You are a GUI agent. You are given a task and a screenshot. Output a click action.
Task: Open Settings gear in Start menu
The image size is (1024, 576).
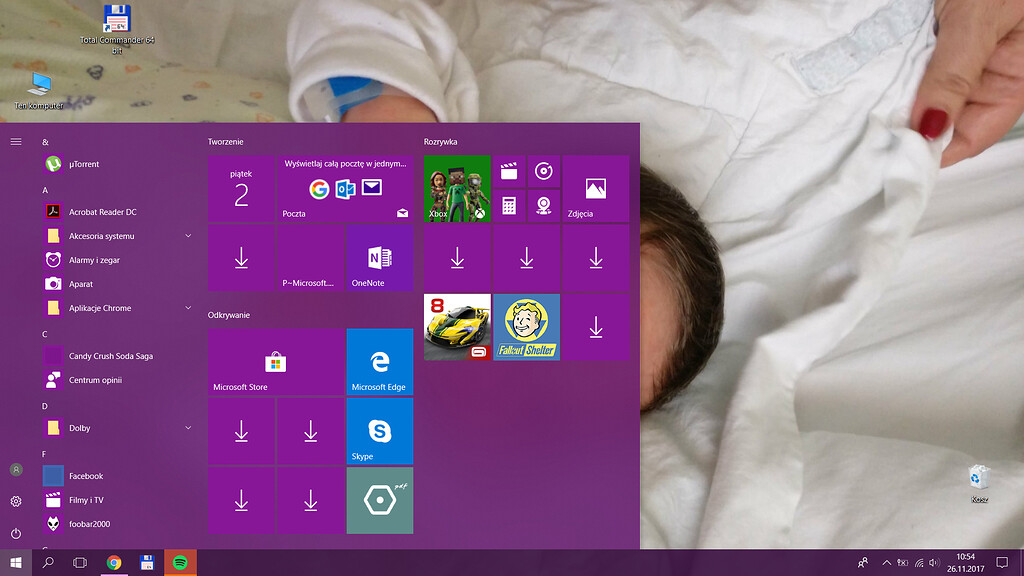(16, 501)
